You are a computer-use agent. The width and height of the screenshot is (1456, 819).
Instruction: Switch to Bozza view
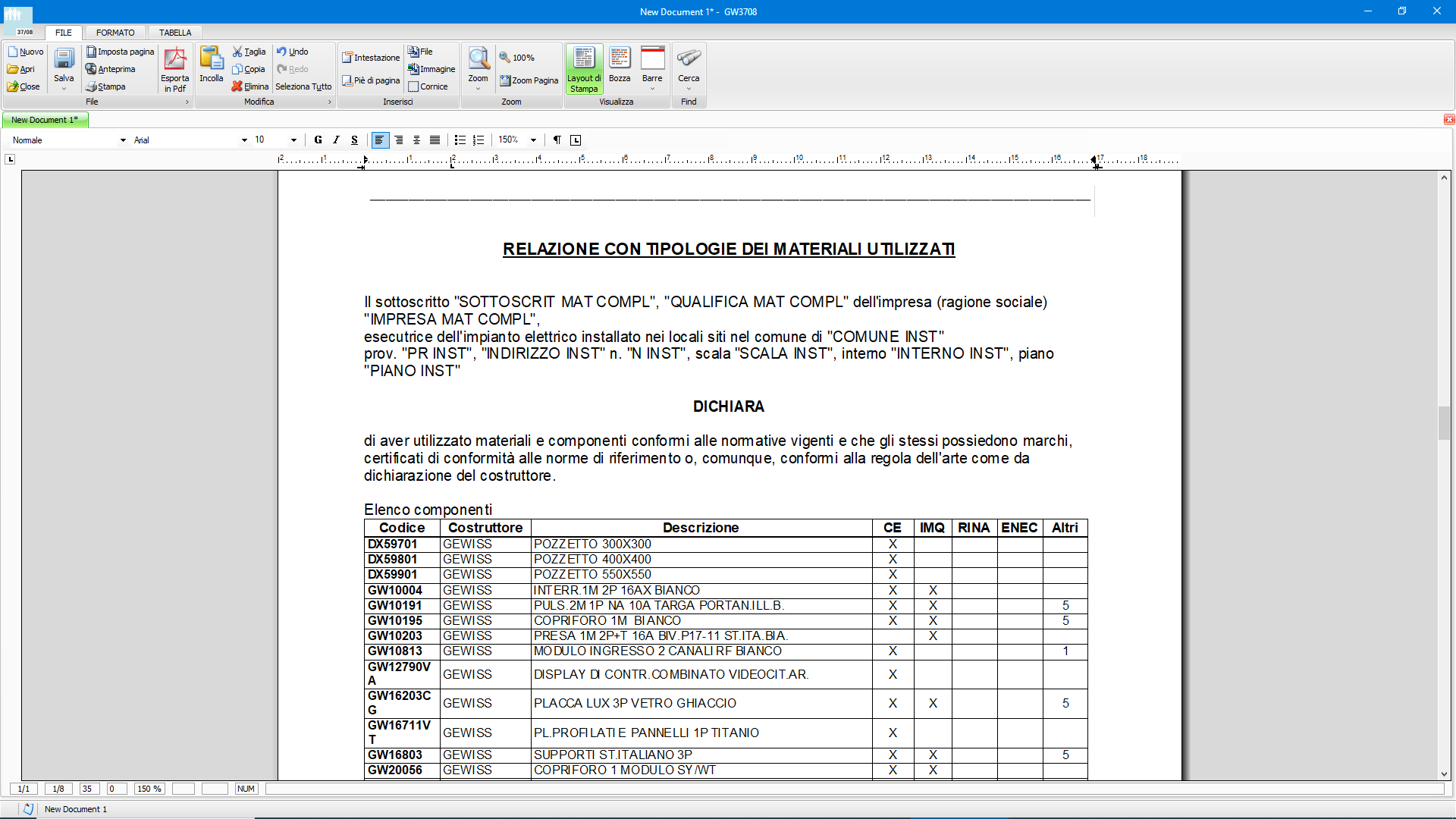tap(620, 65)
